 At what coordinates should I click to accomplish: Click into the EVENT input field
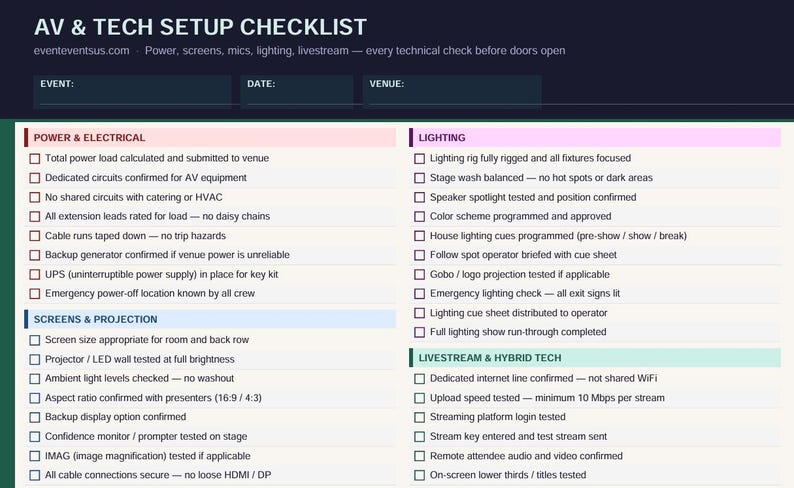click(x=133, y=92)
